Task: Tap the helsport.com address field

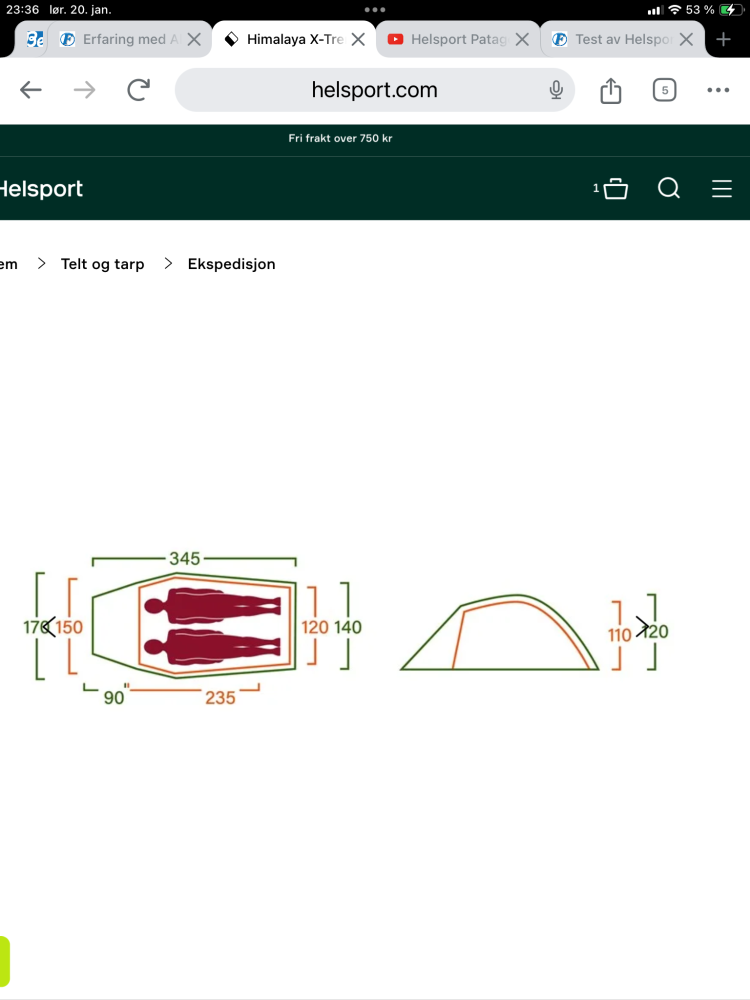Action: pos(374,90)
